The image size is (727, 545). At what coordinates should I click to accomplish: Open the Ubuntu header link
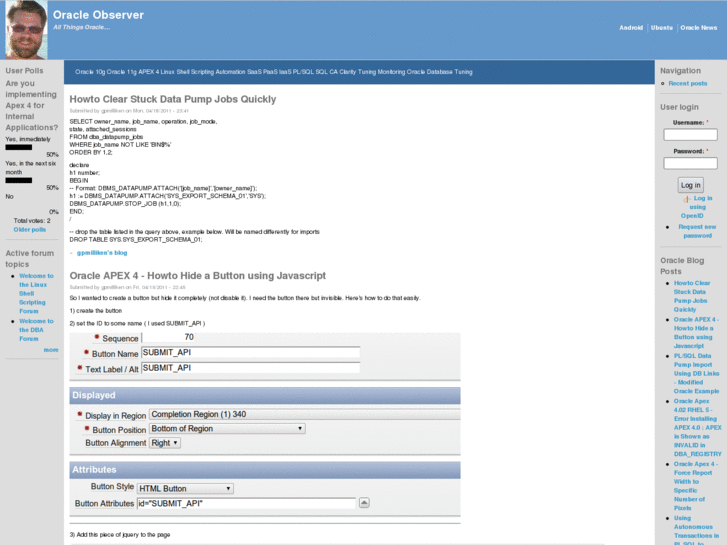[662, 28]
